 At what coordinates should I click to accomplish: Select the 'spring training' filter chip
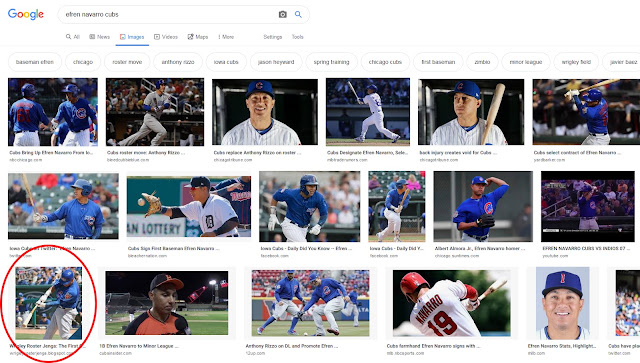click(x=331, y=62)
